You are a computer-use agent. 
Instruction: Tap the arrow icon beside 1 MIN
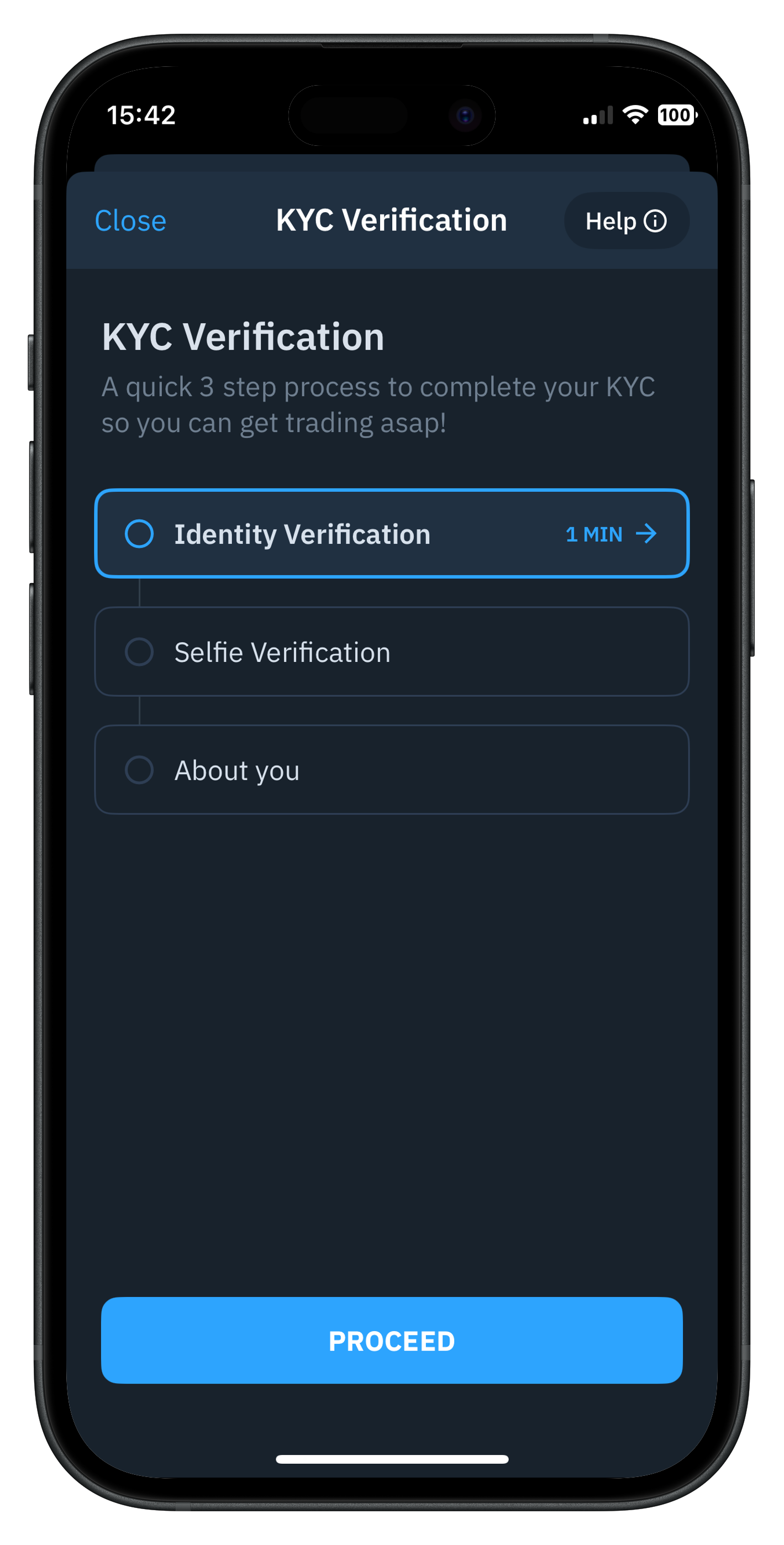coord(645,533)
